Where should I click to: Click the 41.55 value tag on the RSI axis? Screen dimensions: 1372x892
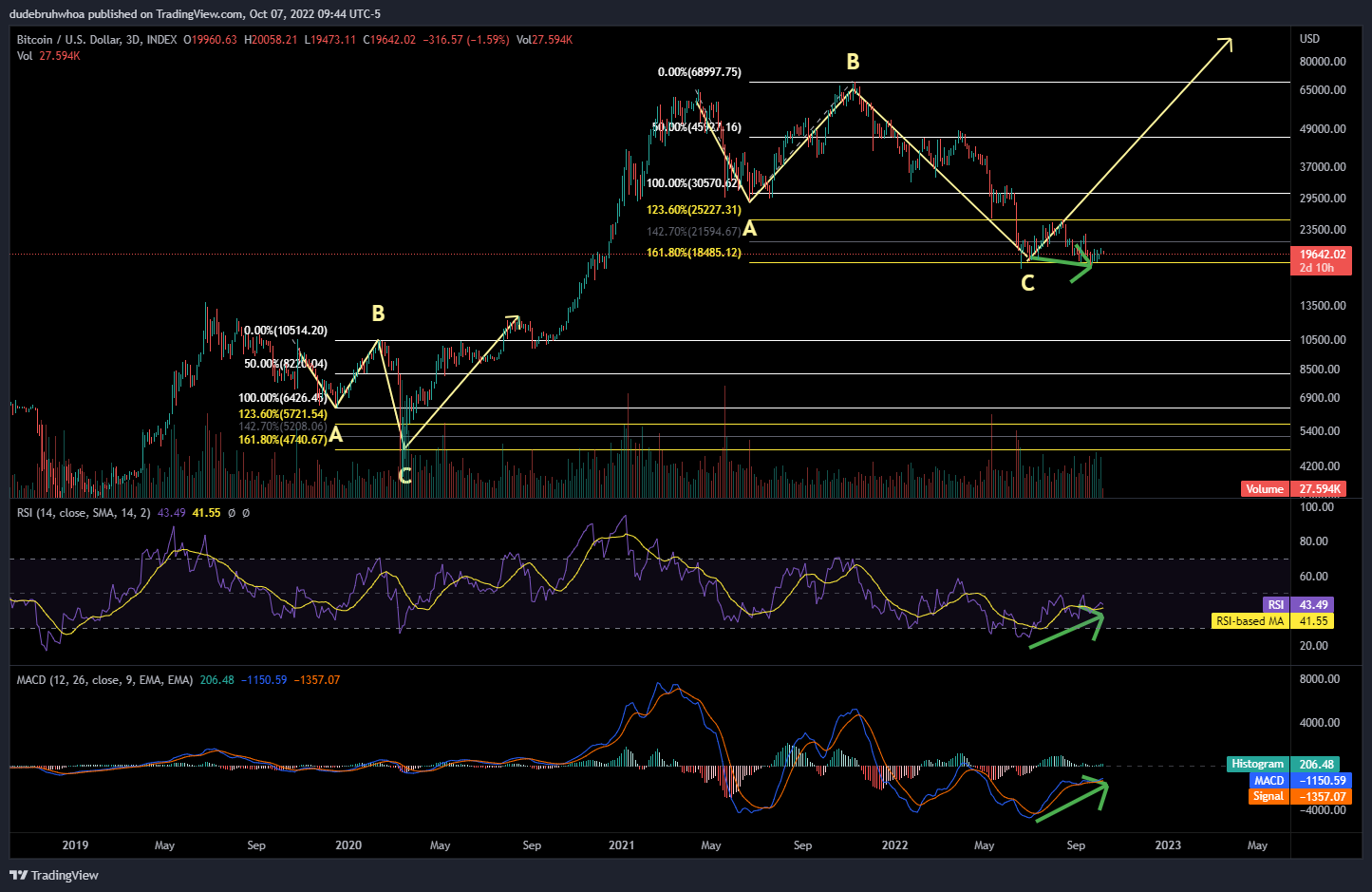tap(1313, 621)
